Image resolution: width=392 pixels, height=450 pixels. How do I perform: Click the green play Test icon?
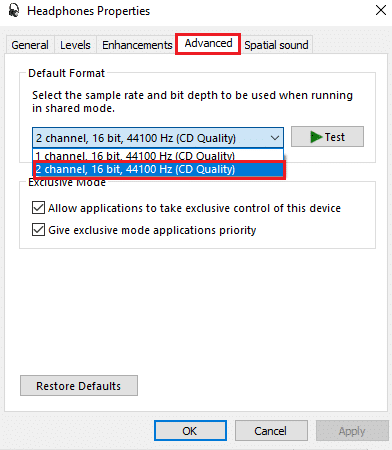[x=316, y=137]
